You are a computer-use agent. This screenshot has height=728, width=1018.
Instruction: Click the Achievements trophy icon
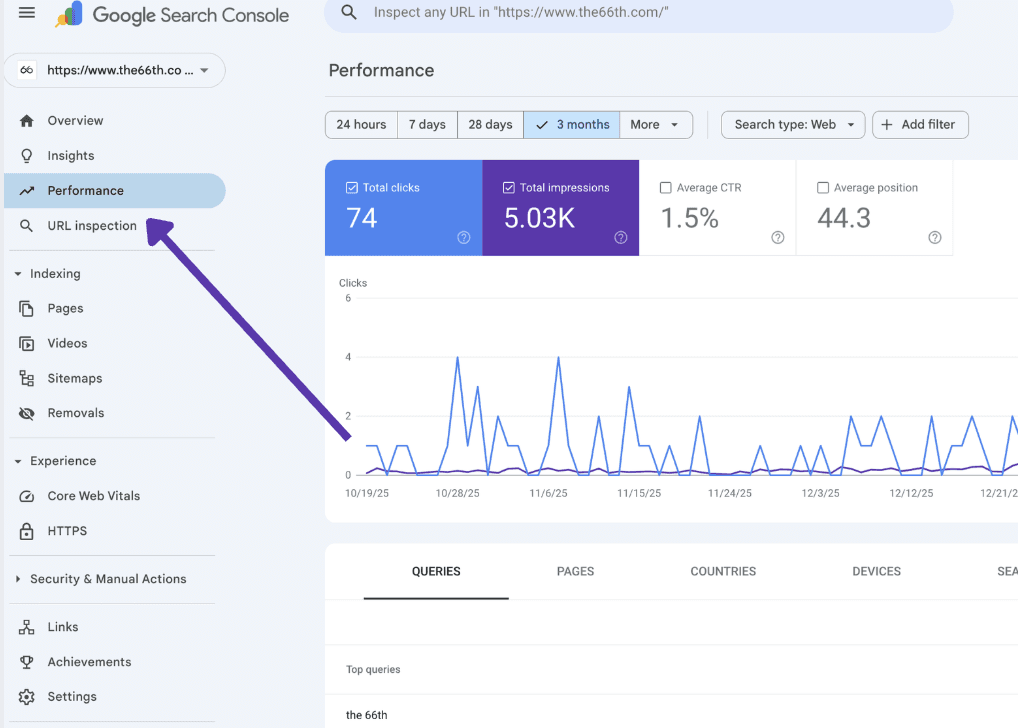click(27, 662)
